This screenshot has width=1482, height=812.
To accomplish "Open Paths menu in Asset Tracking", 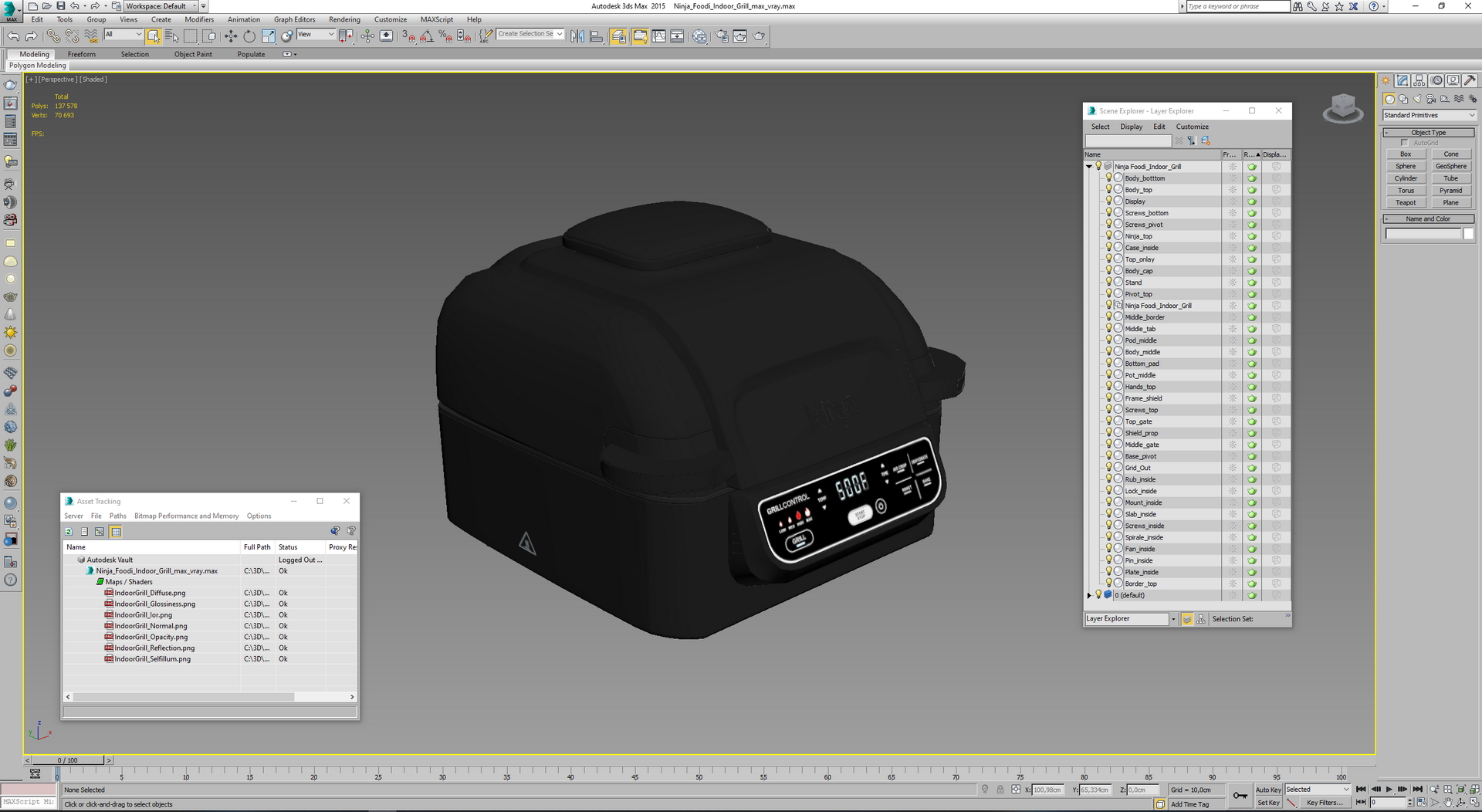I will pyautogui.click(x=117, y=516).
